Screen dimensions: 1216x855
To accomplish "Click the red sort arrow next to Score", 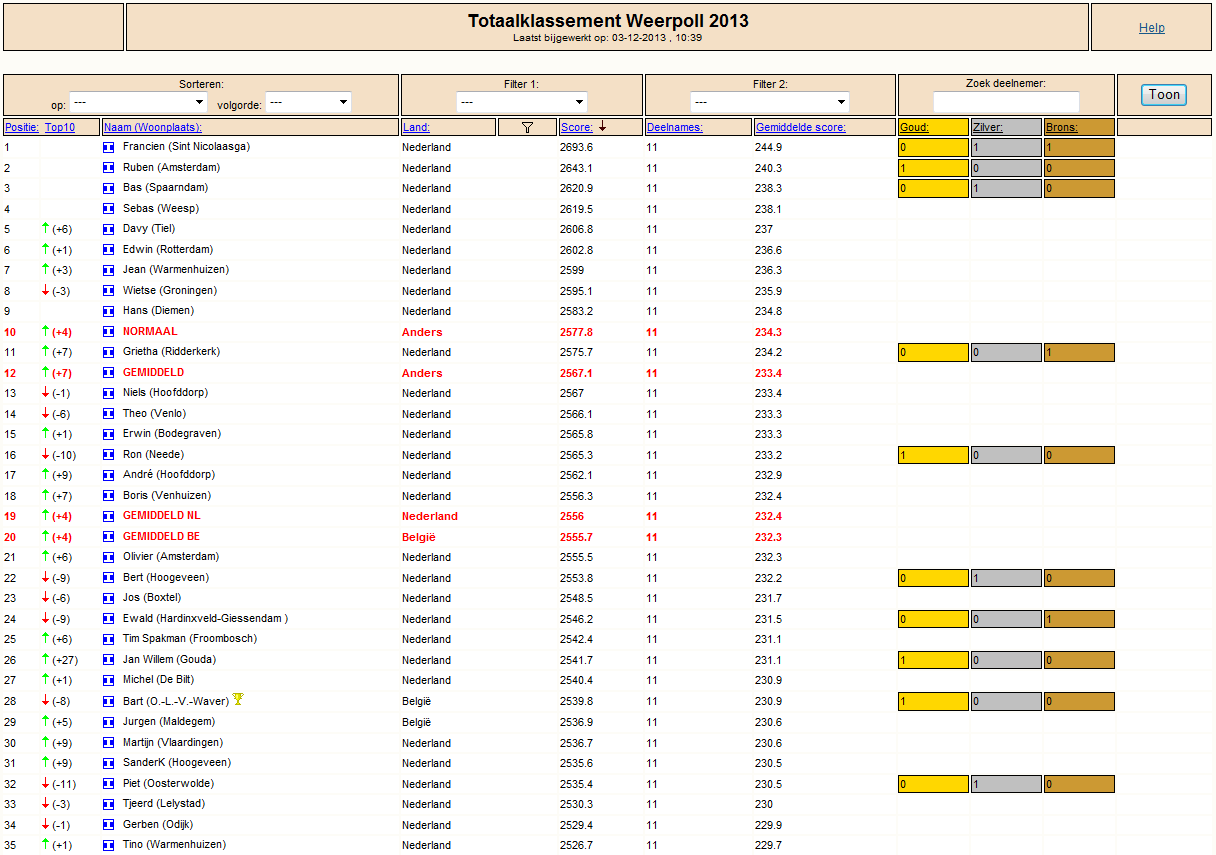I will [603, 127].
